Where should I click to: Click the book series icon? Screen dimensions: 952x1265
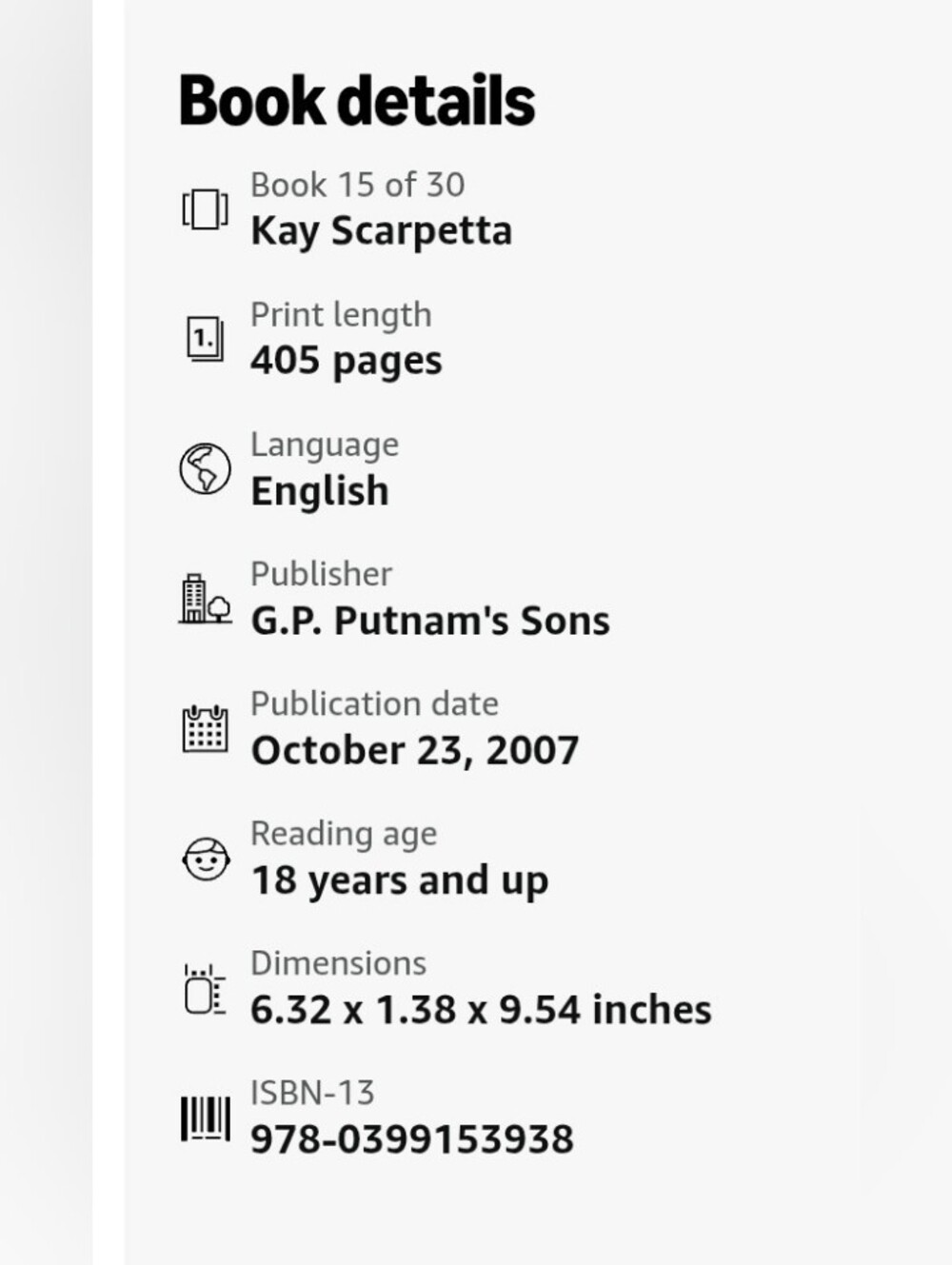[x=205, y=209]
